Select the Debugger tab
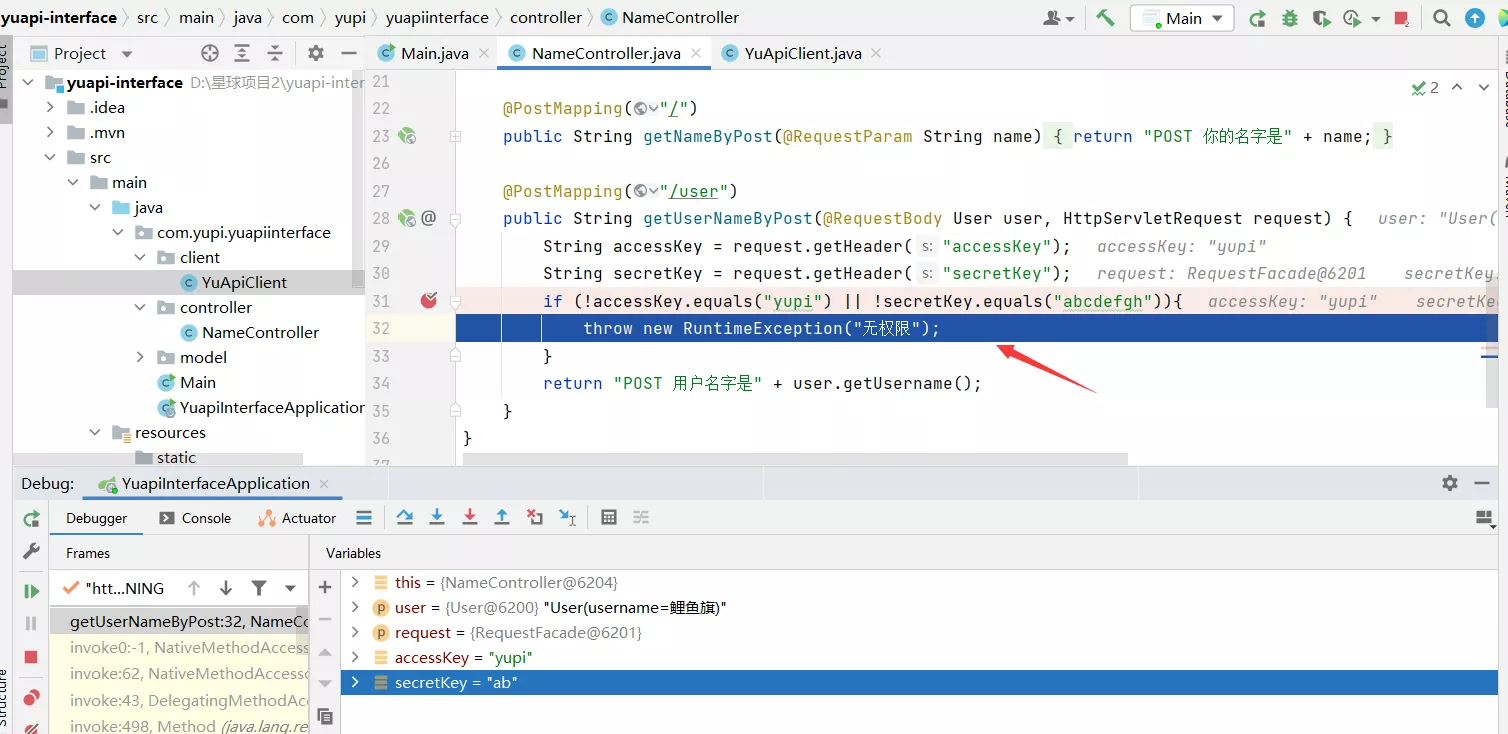This screenshot has width=1508, height=734. pyautogui.click(x=97, y=518)
